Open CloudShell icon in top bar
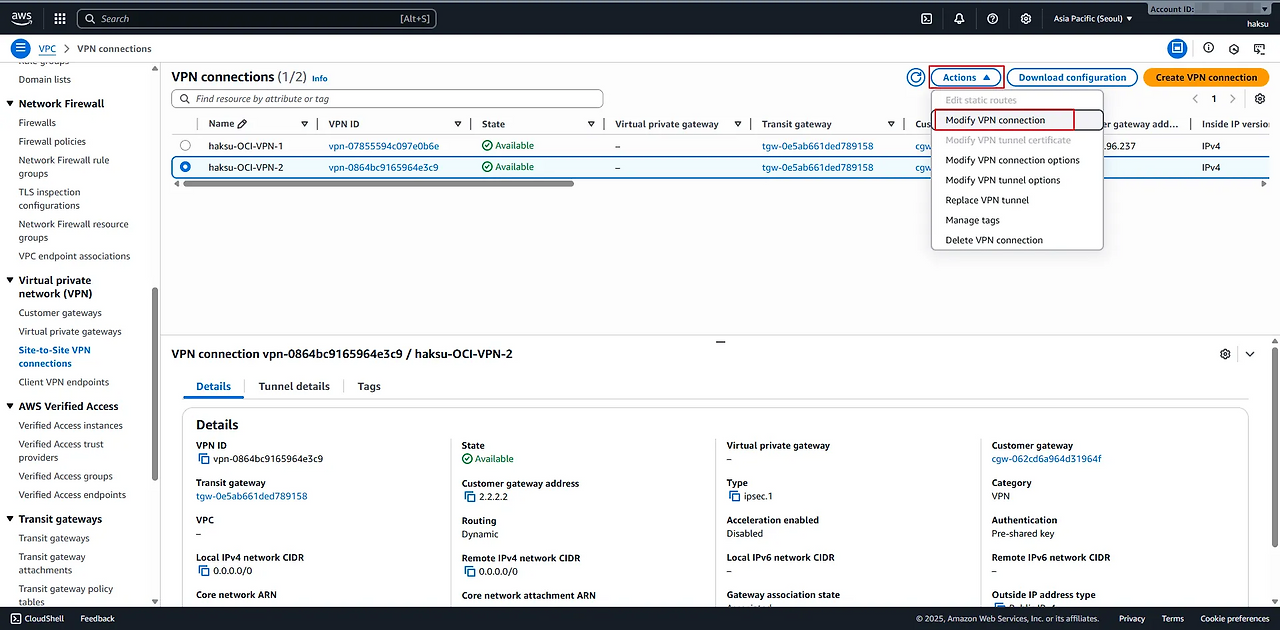Image resolution: width=1280 pixels, height=630 pixels. pyautogui.click(x=926, y=18)
